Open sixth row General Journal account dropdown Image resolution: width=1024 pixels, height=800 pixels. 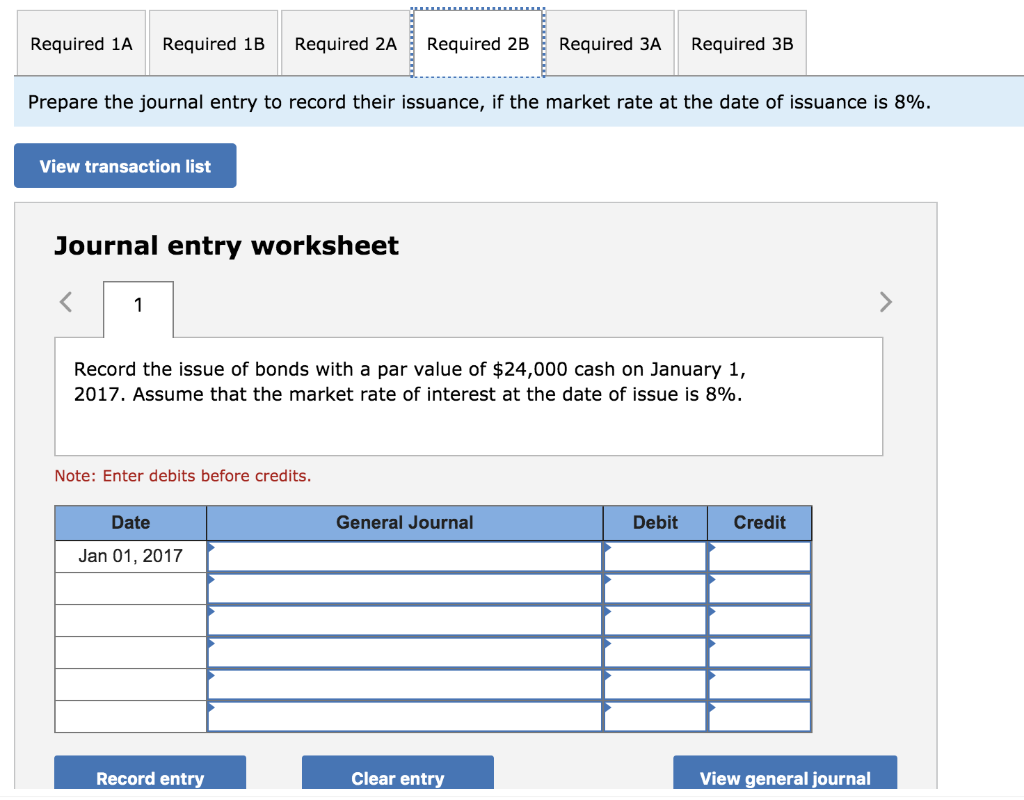pyautogui.click(x=405, y=716)
